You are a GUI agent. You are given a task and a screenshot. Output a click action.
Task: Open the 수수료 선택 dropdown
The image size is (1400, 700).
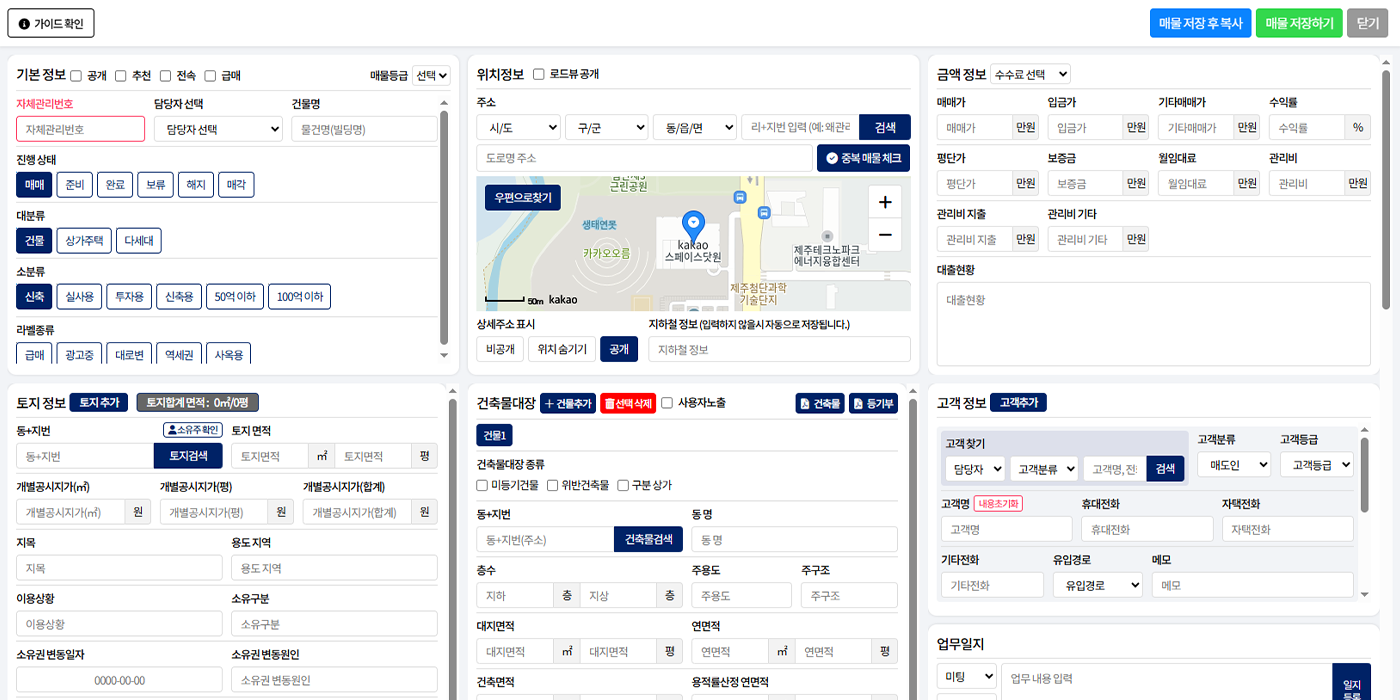pyautogui.click(x=1031, y=74)
